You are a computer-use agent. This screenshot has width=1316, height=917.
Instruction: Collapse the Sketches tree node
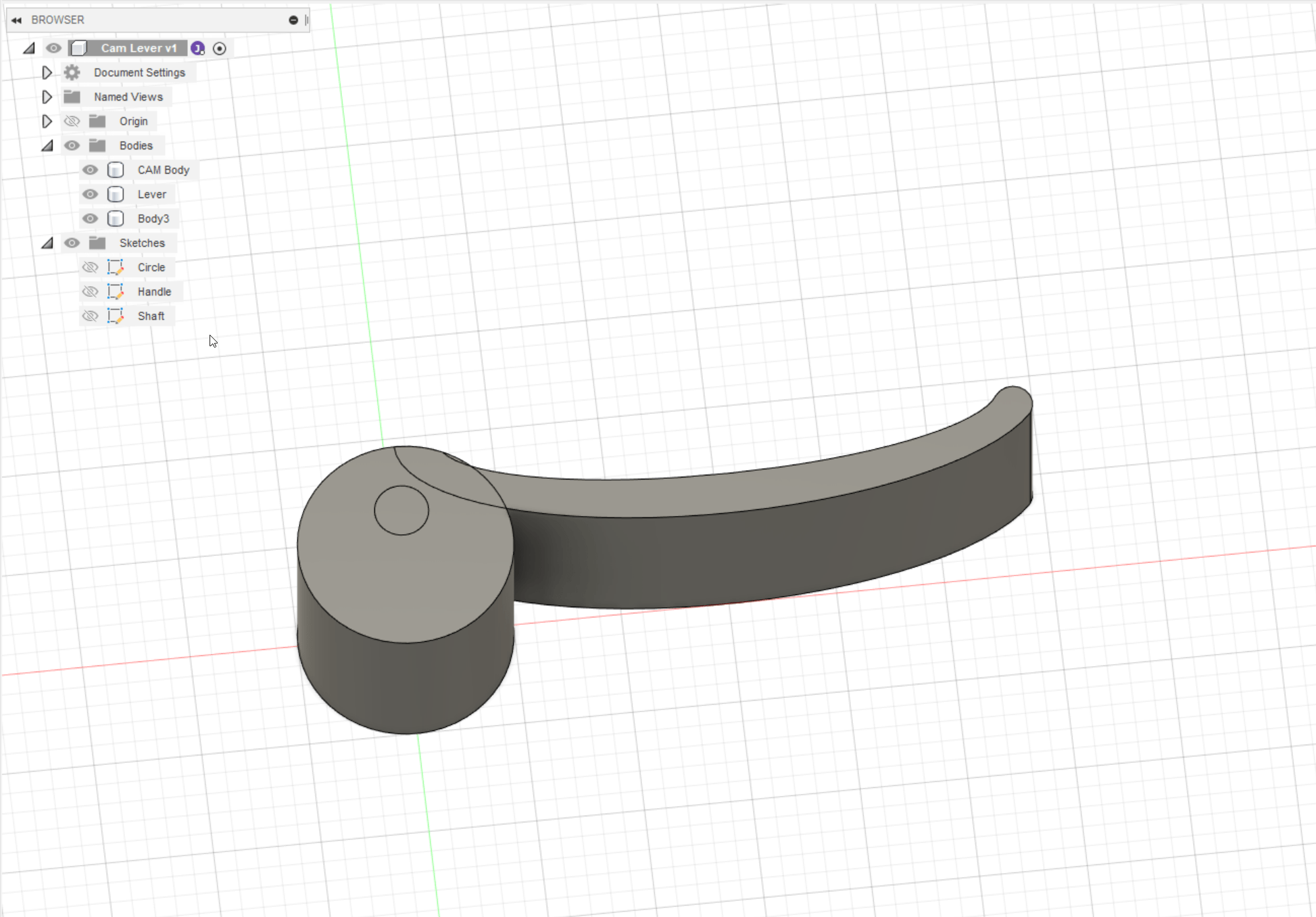click(47, 243)
